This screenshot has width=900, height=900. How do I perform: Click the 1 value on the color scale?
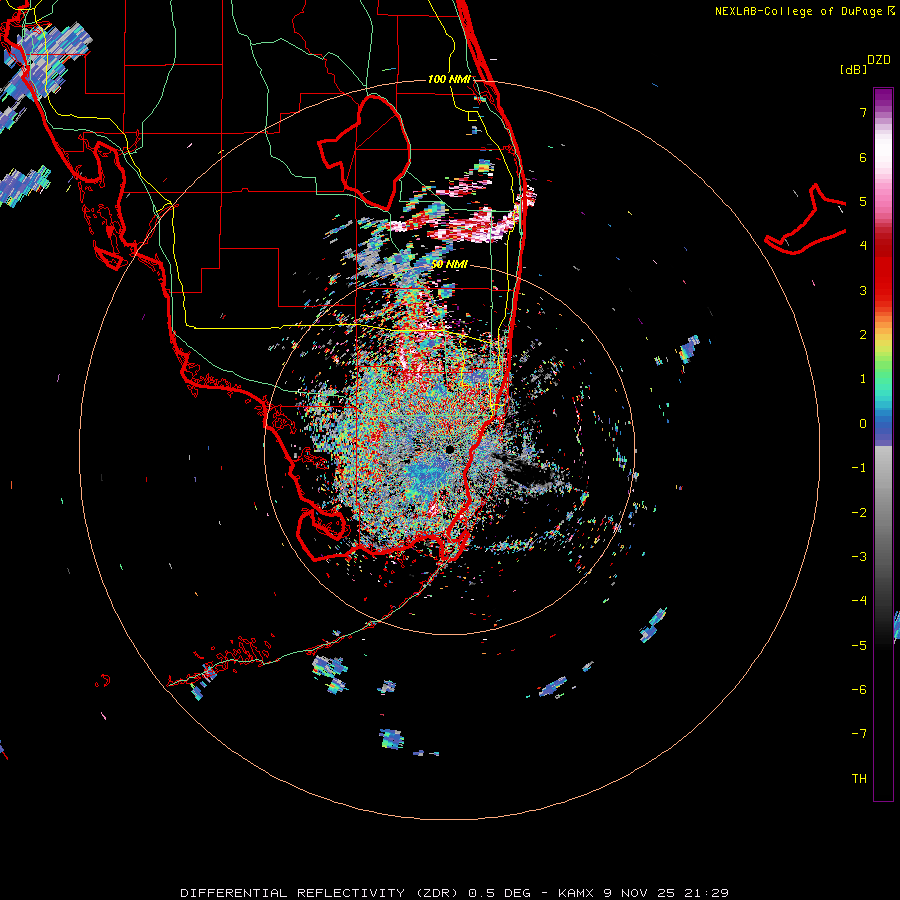[x=863, y=379]
